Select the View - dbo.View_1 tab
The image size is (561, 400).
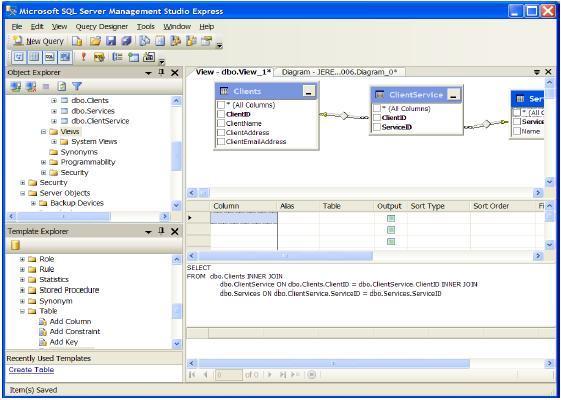(x=233, y=72)
